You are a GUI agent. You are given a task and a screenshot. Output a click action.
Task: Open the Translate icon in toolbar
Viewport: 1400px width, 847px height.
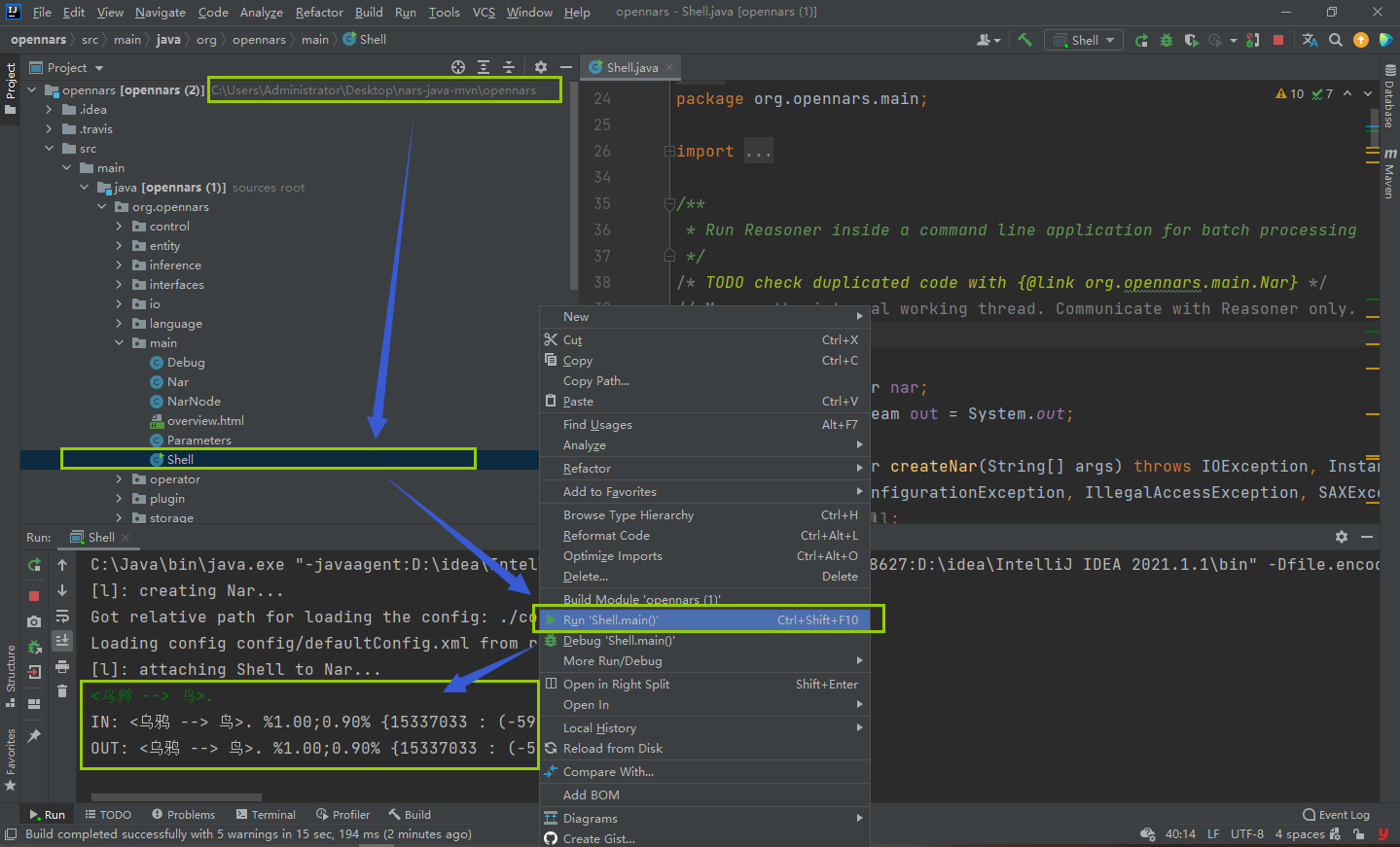coord(1310,40)
